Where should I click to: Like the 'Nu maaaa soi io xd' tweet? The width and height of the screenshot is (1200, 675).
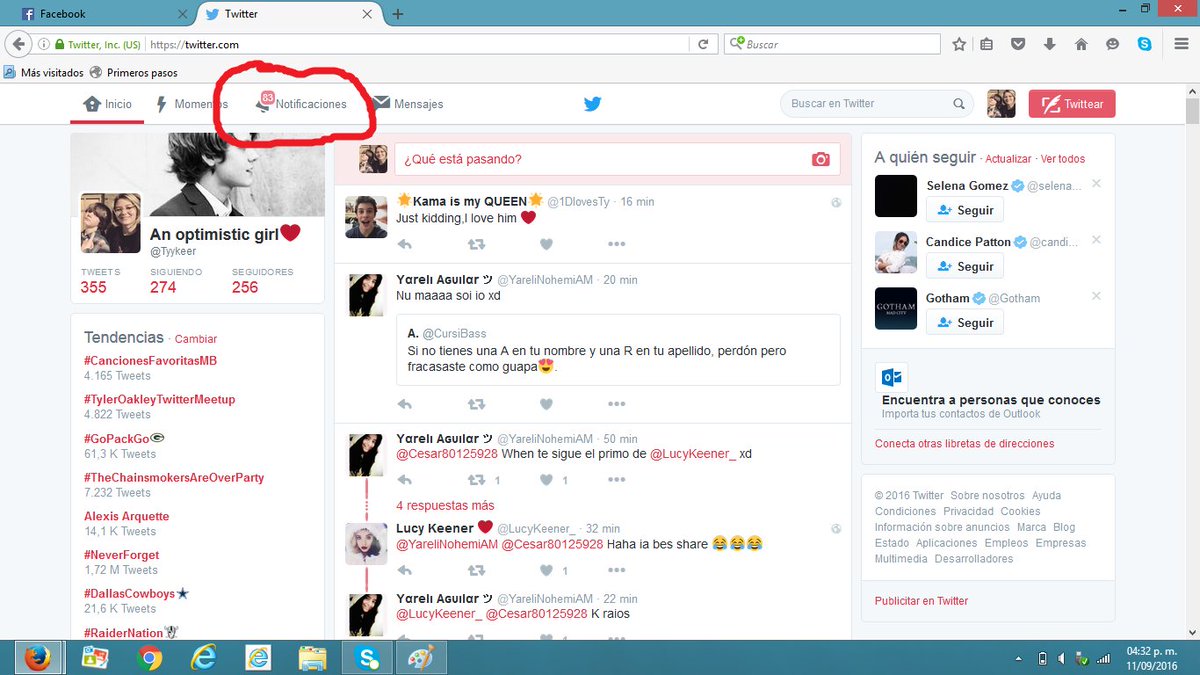coord(546,404)
